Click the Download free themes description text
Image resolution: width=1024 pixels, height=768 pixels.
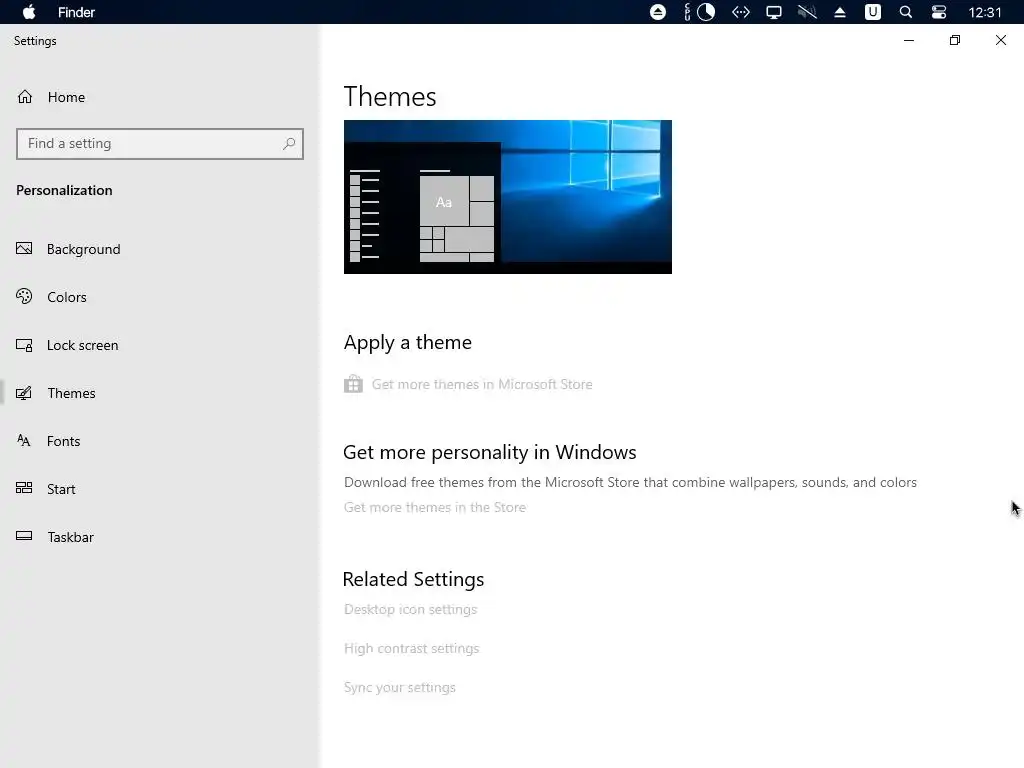tap(630, 482)
